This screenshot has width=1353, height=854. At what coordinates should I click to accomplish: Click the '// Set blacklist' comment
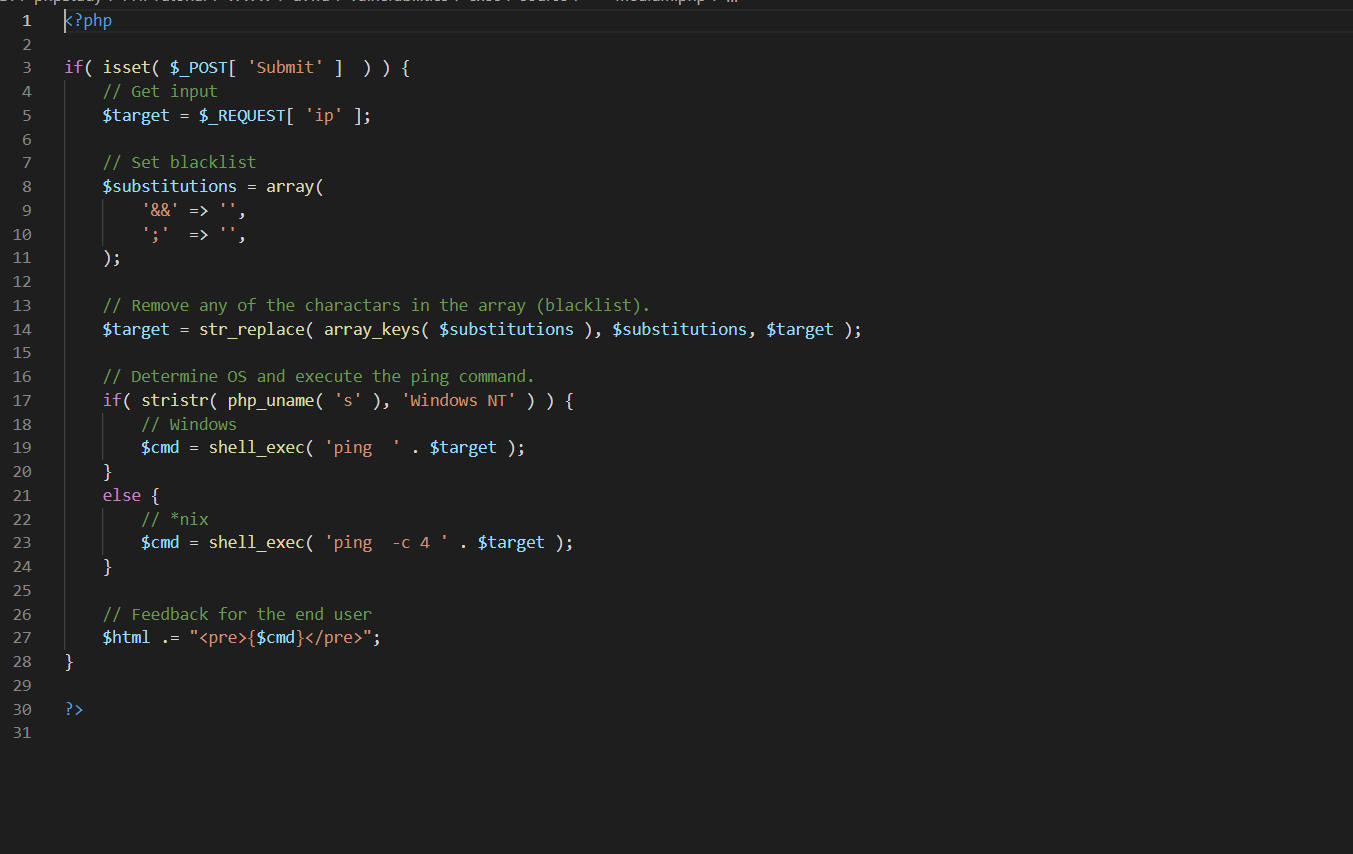click(179, 162)
